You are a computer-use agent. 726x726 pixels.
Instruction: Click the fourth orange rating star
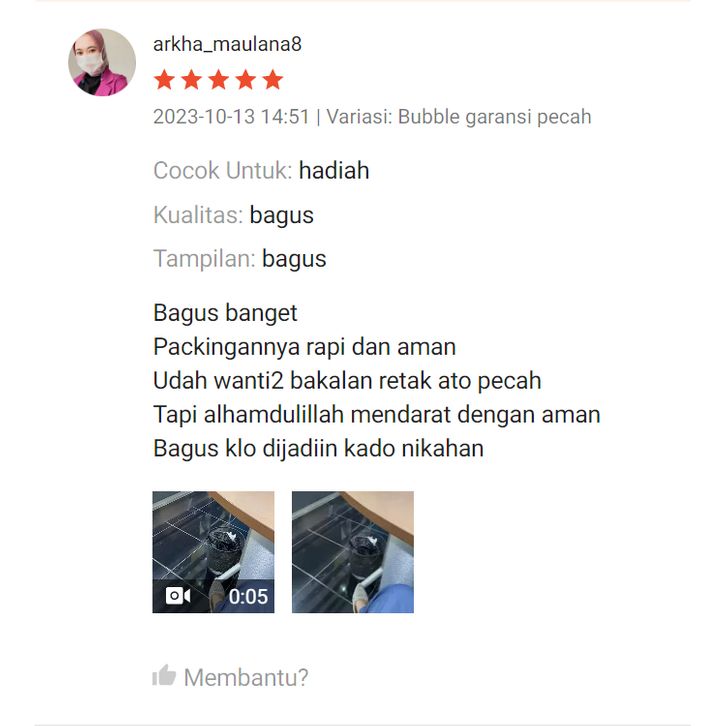(246, 80)
